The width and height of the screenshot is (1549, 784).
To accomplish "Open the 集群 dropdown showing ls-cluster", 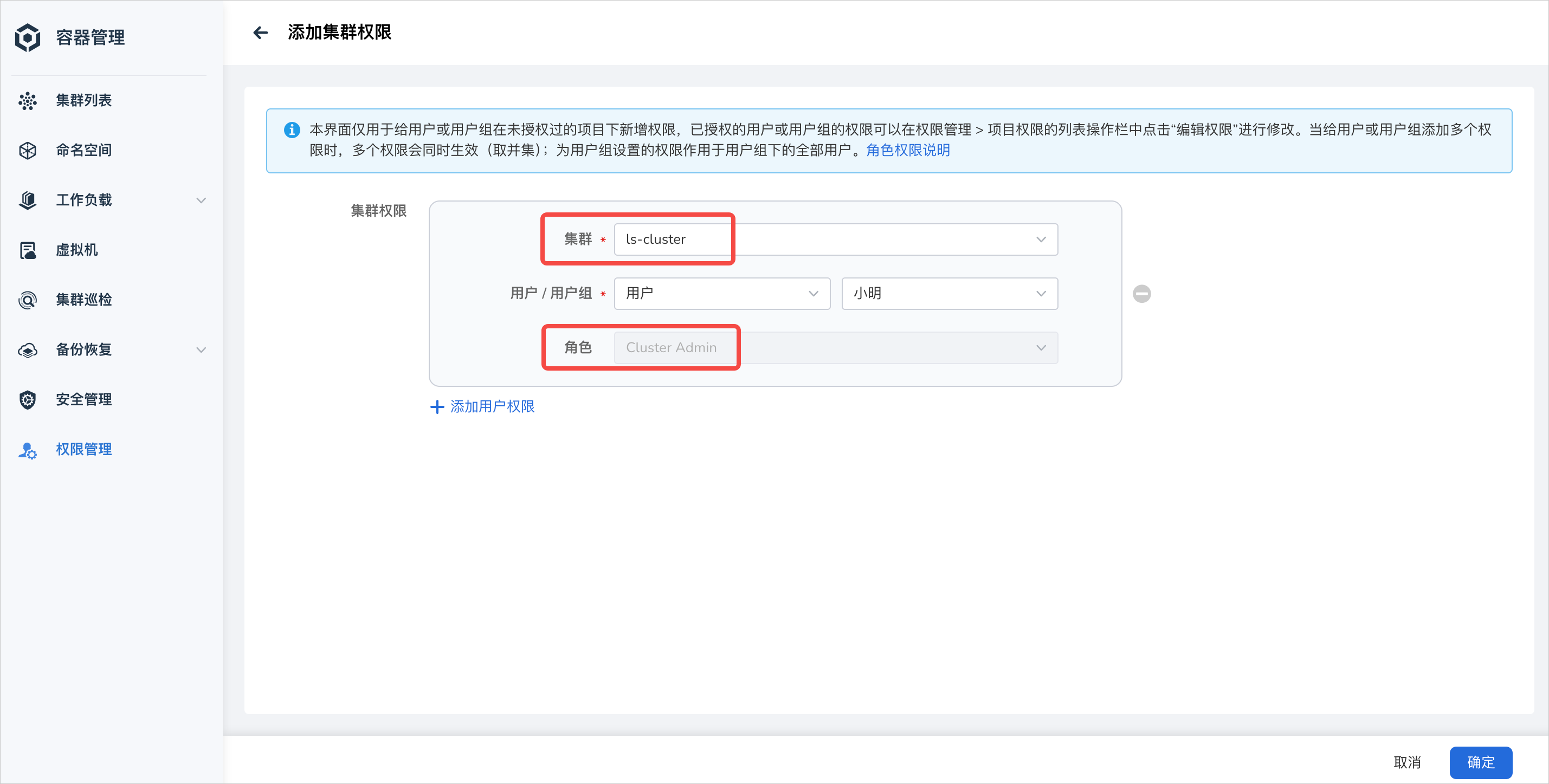I will (x=835, y=239).
